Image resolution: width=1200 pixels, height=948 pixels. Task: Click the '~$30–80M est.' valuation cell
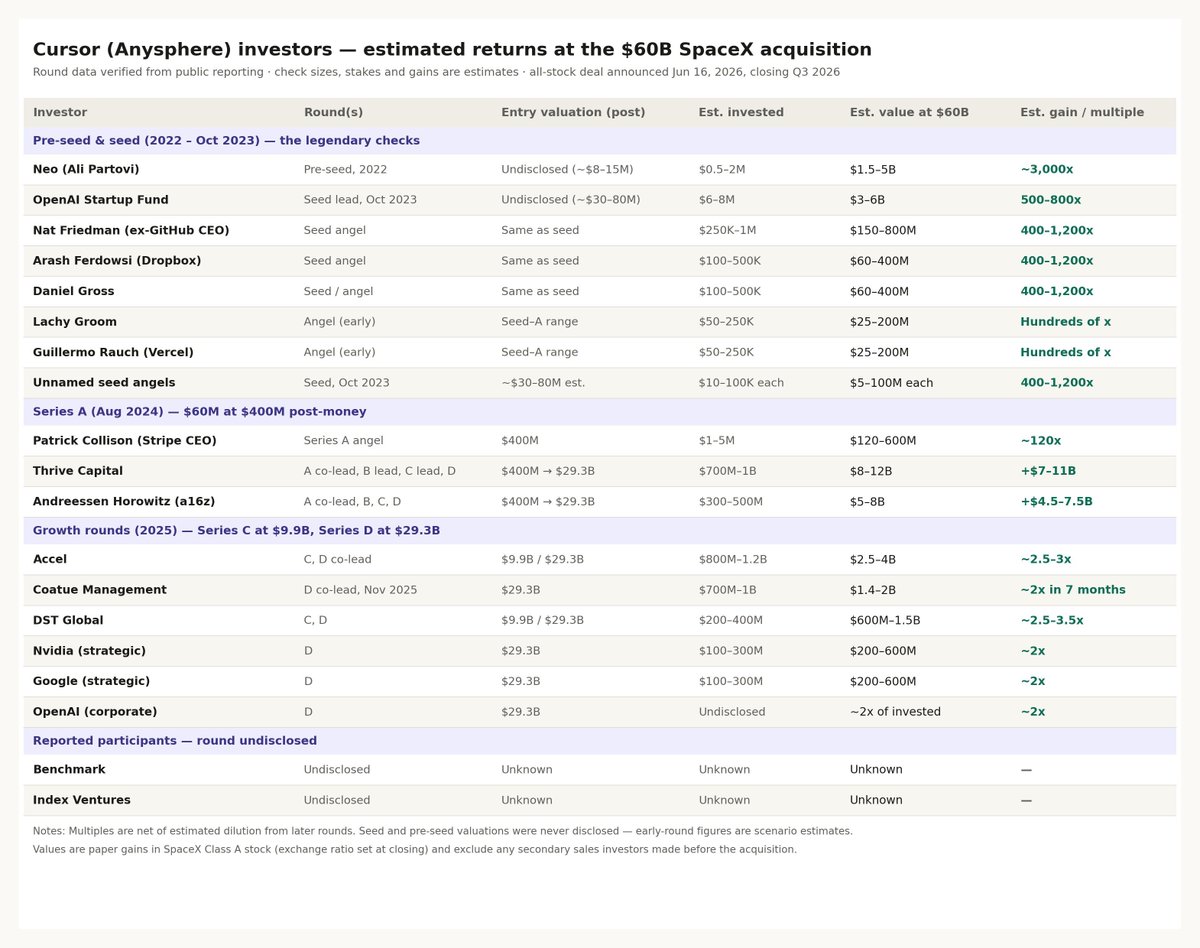(x=543, y=383)
